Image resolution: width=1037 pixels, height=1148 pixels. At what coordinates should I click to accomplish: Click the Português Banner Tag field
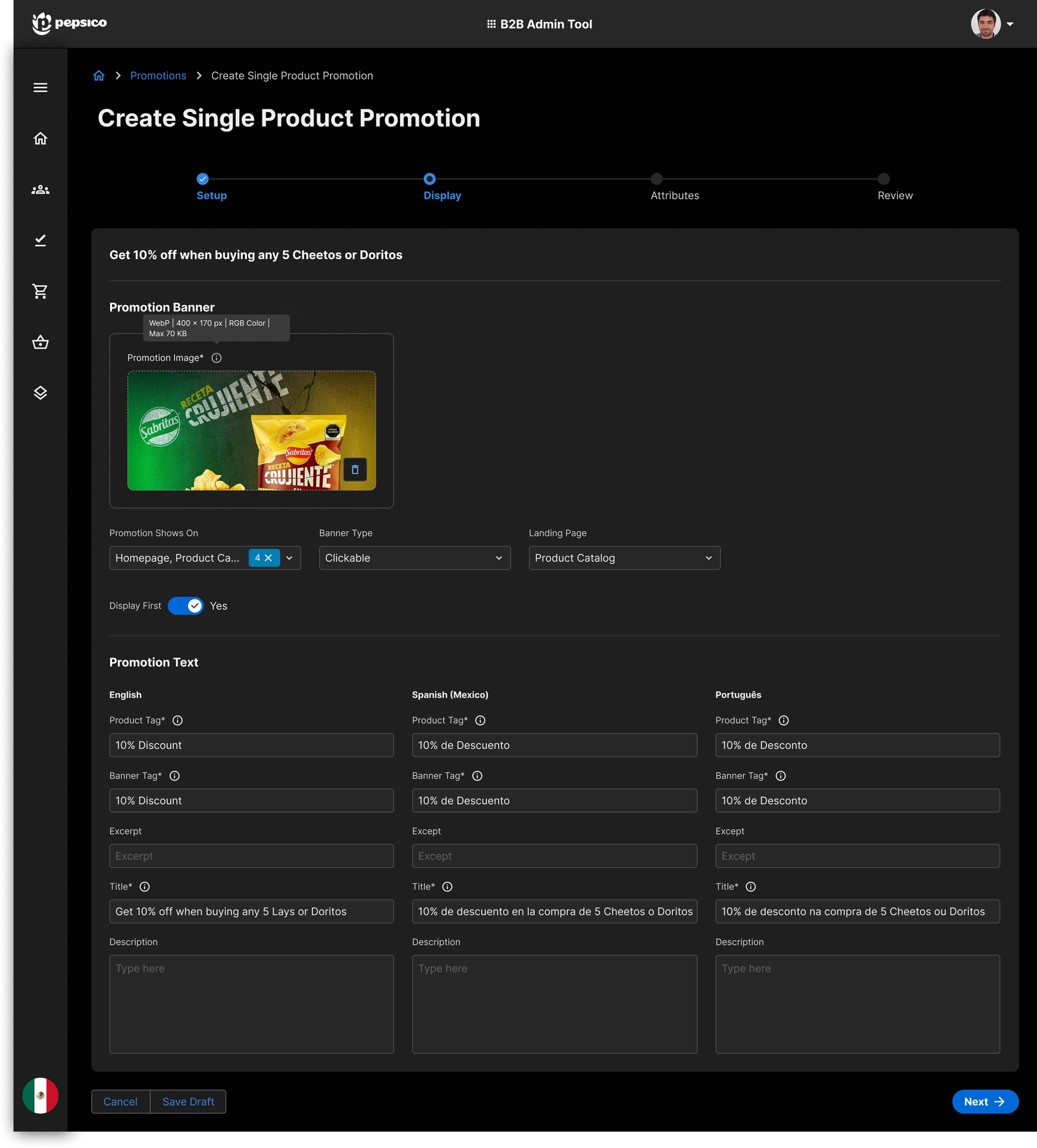pos(857,801)
